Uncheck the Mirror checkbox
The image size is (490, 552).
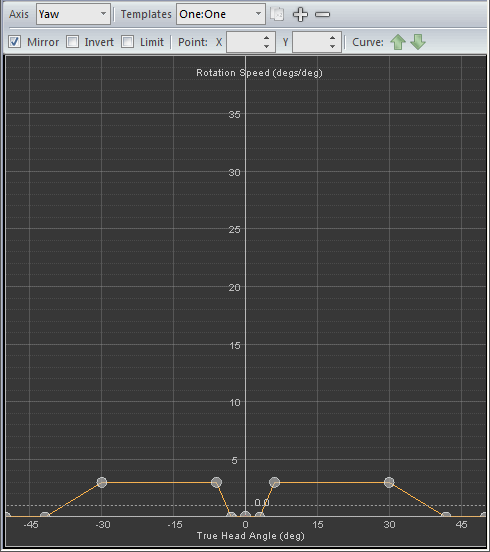click(x=14, y=42)
